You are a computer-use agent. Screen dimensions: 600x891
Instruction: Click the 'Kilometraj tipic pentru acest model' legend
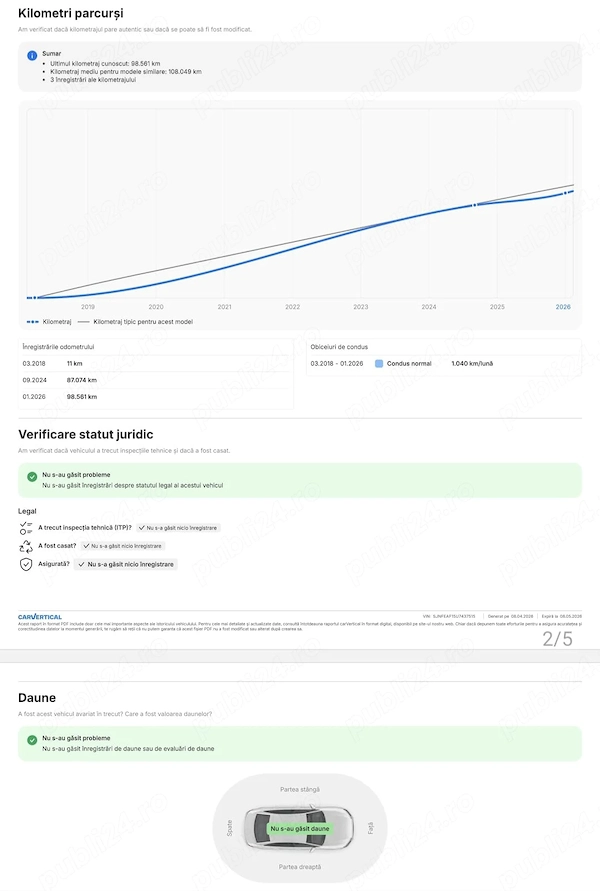coord(135,322)
